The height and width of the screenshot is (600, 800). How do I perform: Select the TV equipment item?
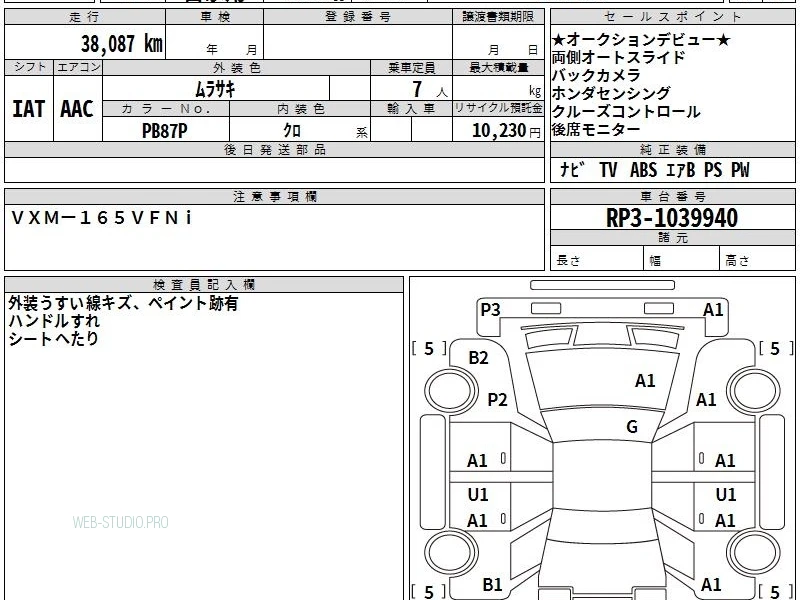pos(608,170)
